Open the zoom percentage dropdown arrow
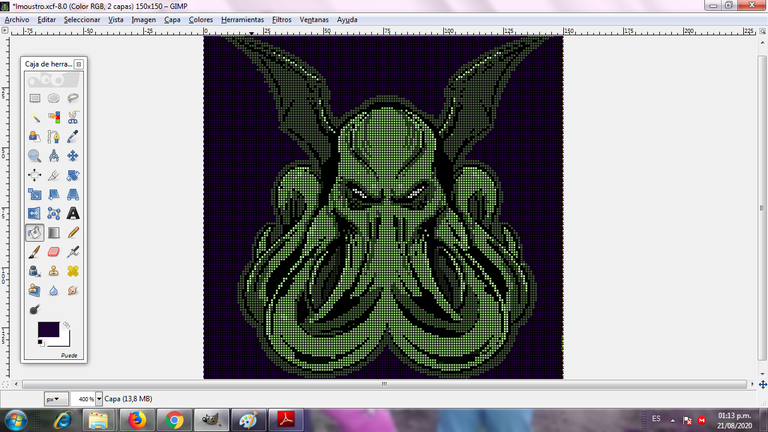Image resolution: width=768 pixels, height=432 pixels. 99,399
